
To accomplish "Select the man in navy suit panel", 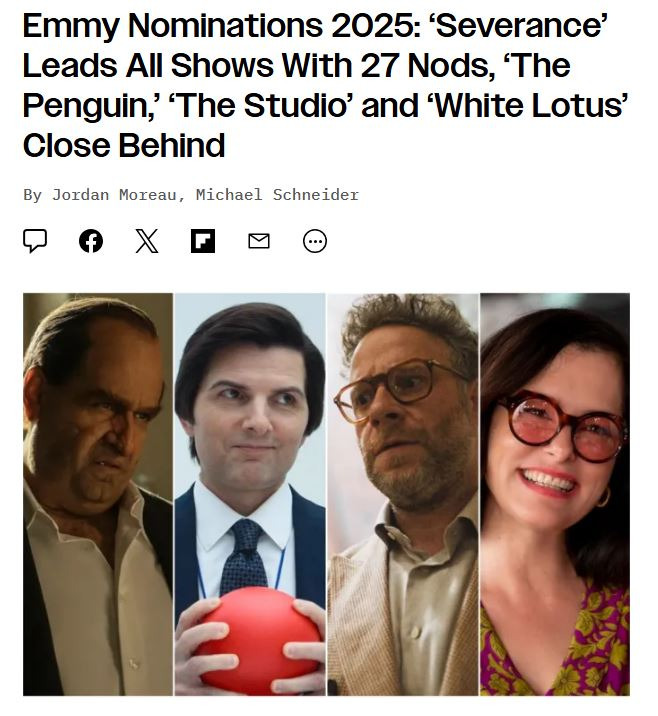I will coord(250,494).
